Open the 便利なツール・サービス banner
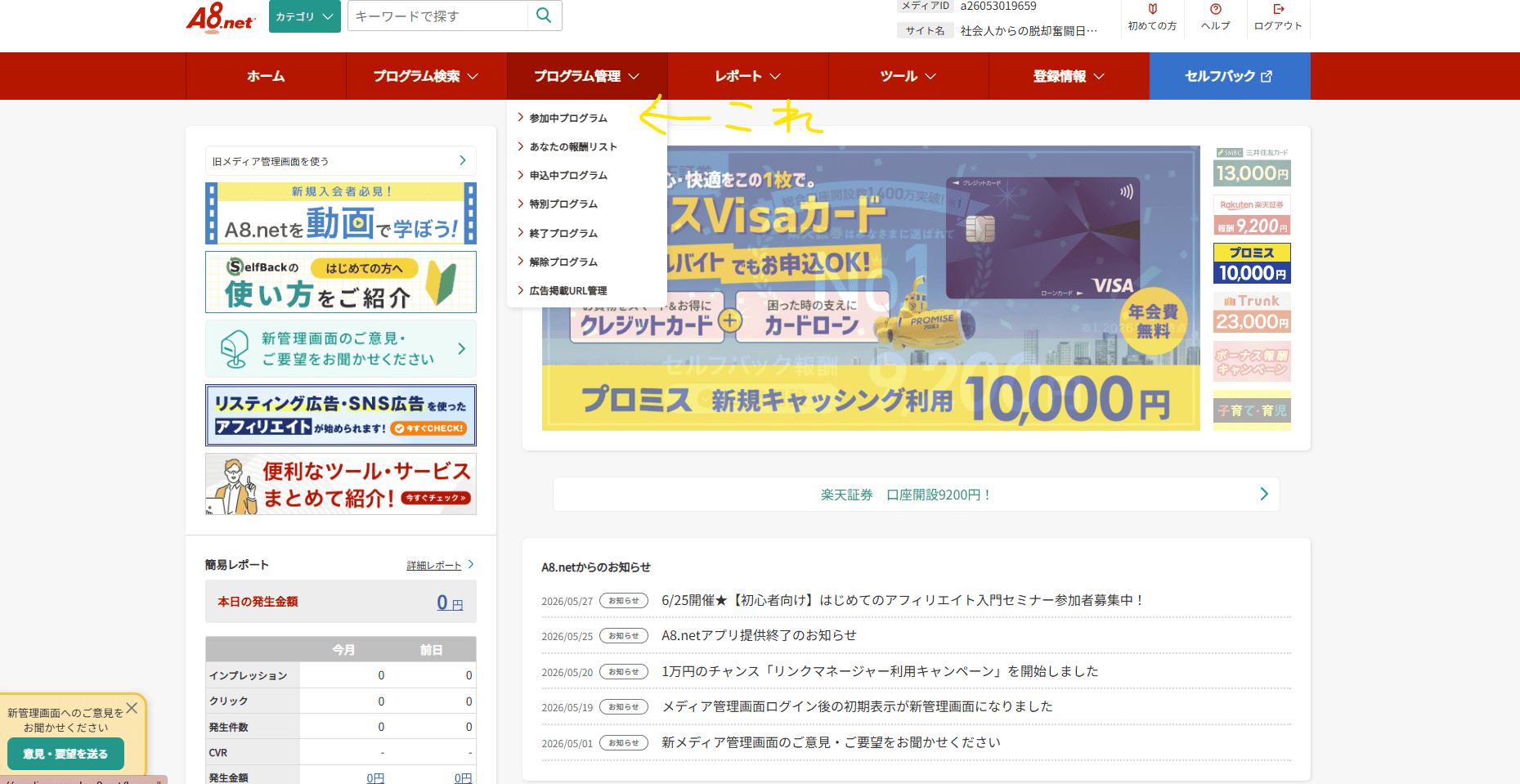The height and width of the screenshot is (784, 1520). pyautogui.click(x=340, y=484)
